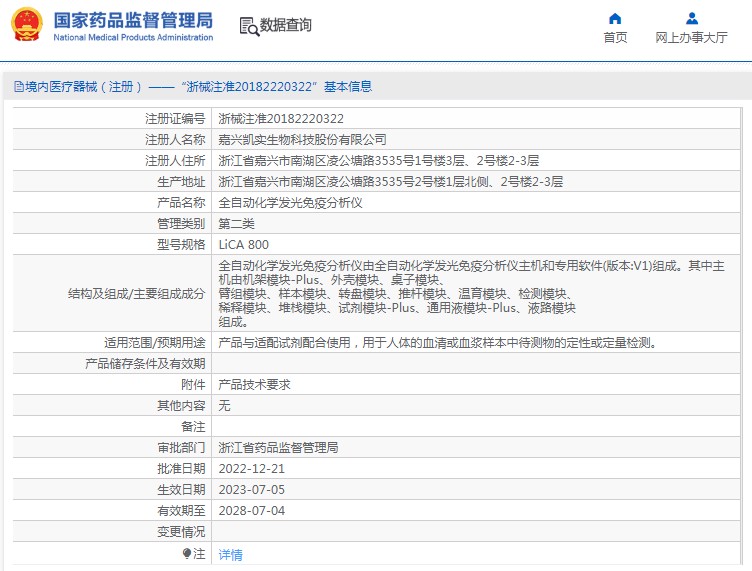Click product name 全自动化学发光免疫分析仪 value

pos(290,202)
